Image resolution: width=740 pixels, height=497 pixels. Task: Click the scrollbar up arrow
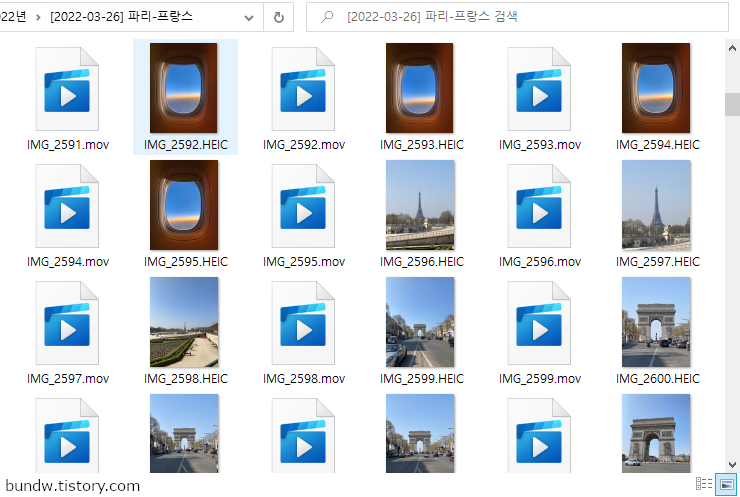coord(732,48)
